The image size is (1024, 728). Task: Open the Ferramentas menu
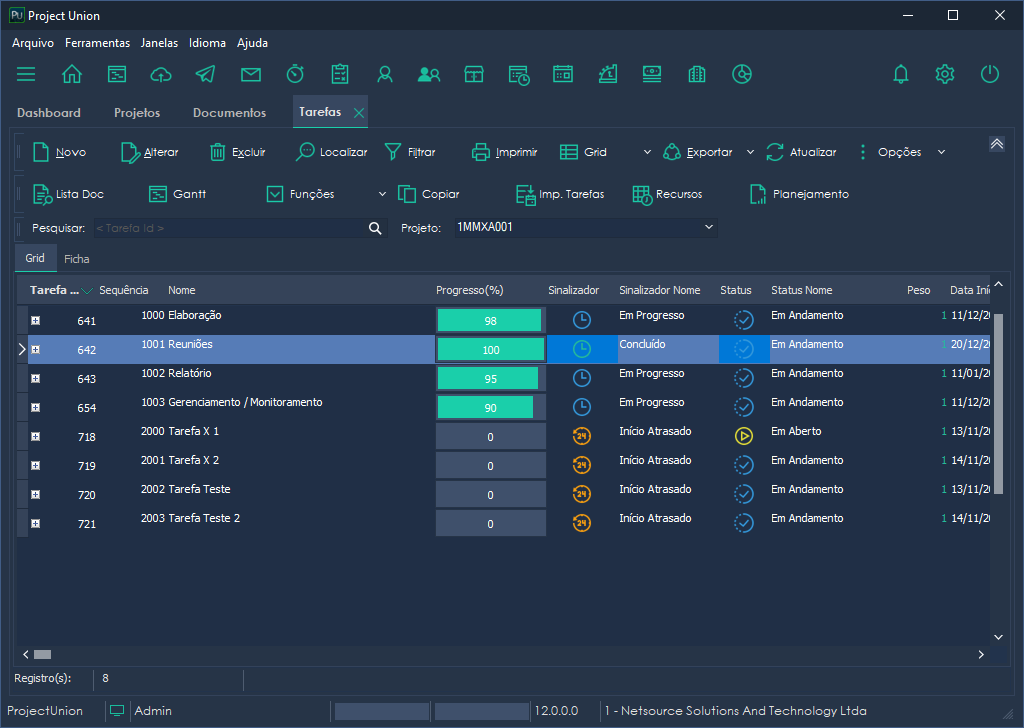97,43
